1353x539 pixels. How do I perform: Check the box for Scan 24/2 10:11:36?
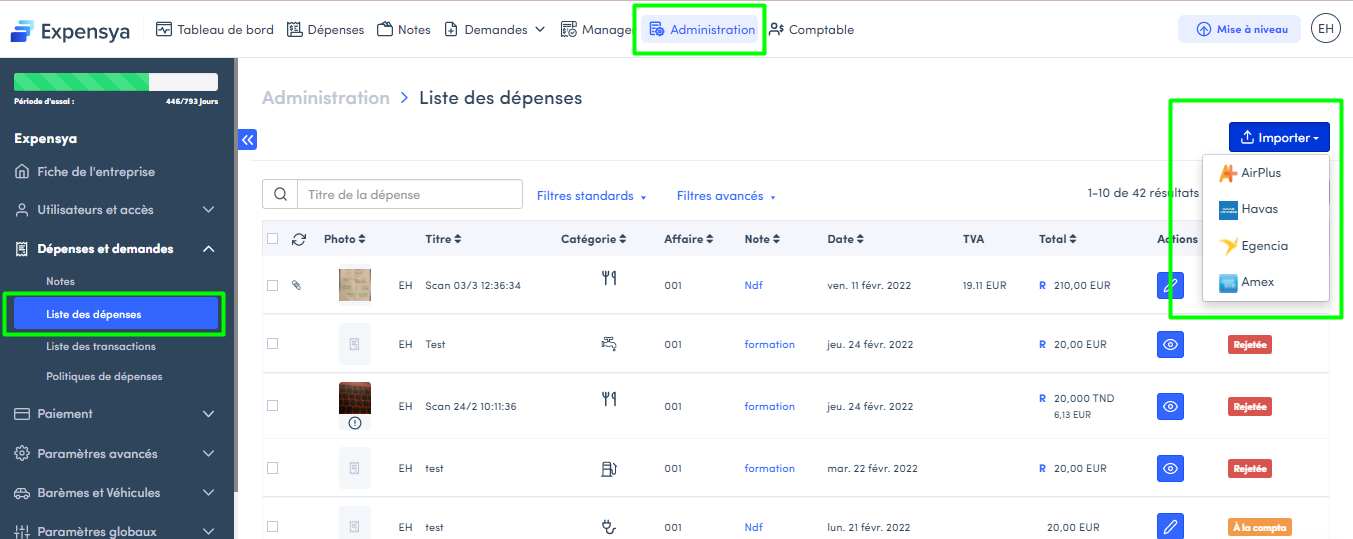tap(273, 406)
